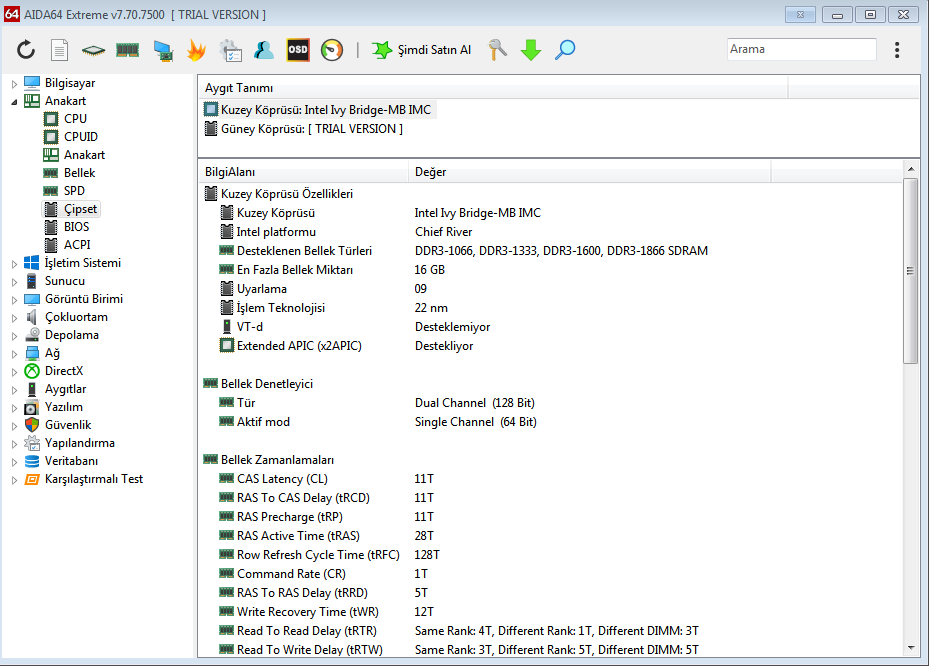This screenshot has height=666, width=929.
Task: Select the SPD item in the tree
Action: pos(74,191)
